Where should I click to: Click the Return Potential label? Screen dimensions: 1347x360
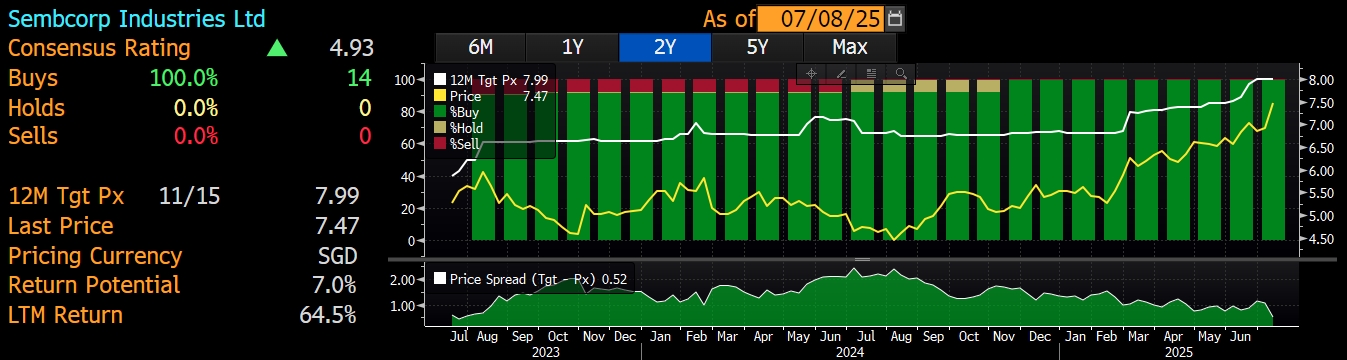[94, 285]
